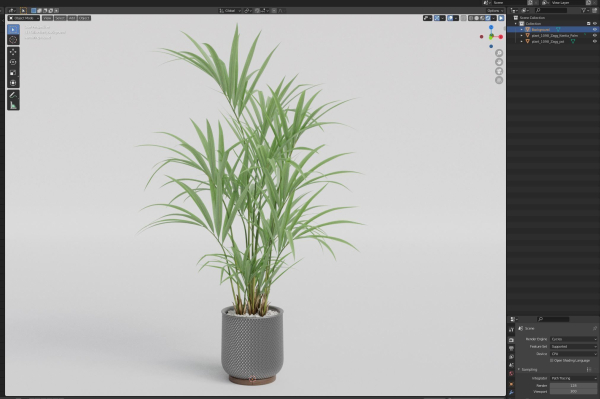
Task: Open the Render properties tab
Action: (x=512, y=340)
